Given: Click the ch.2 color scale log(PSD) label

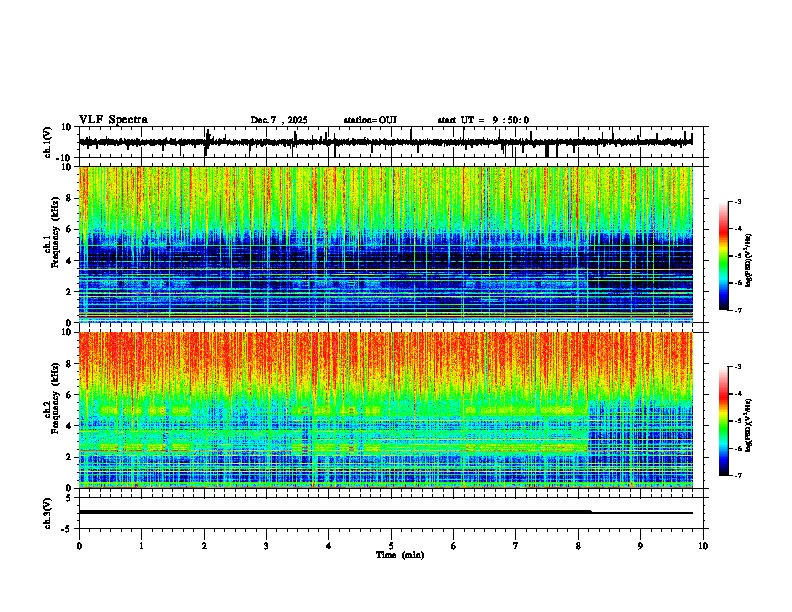Looking at the screenshot, I should 748,426.
